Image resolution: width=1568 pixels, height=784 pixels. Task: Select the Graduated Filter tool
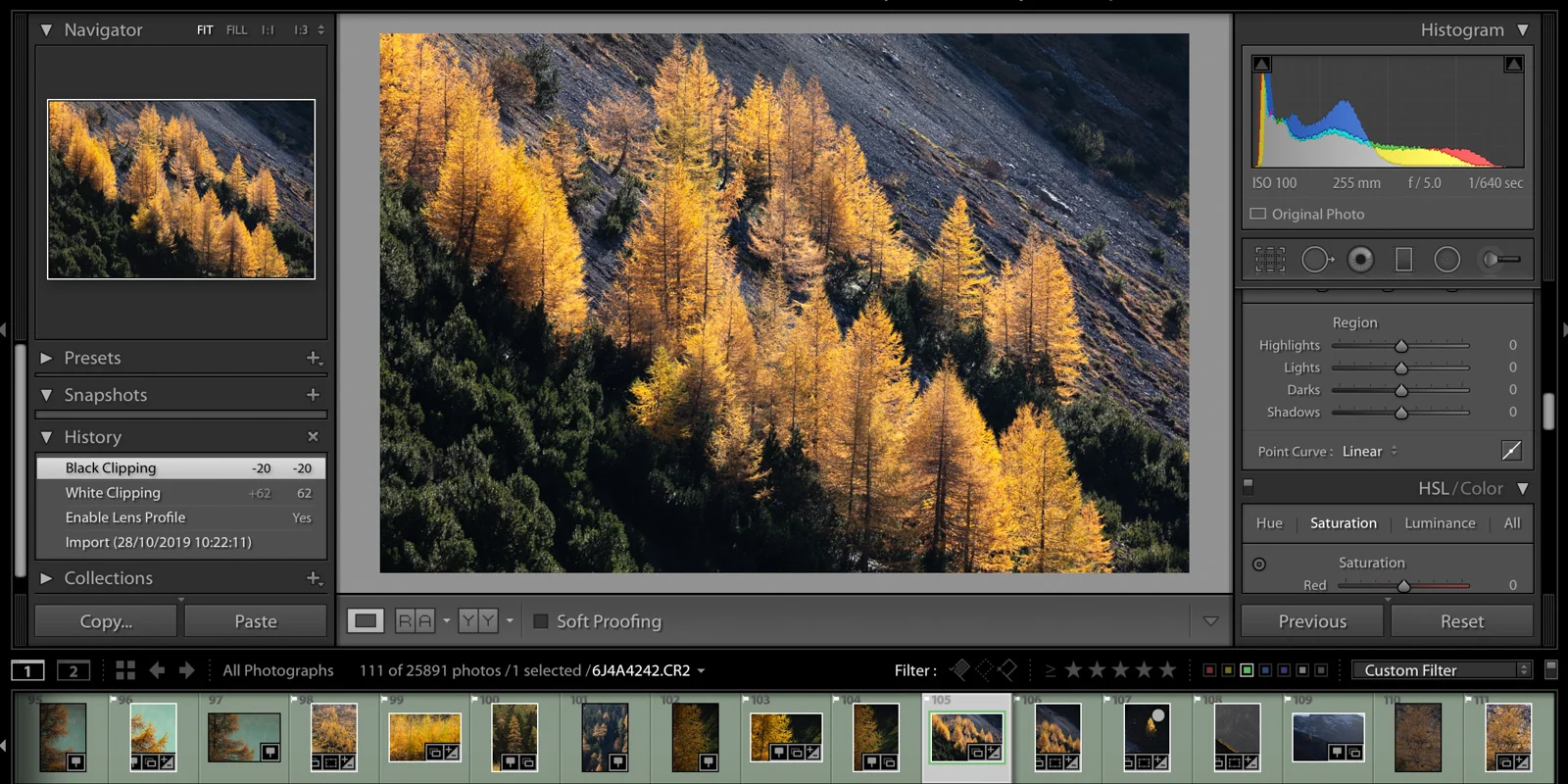point(1403,260)
